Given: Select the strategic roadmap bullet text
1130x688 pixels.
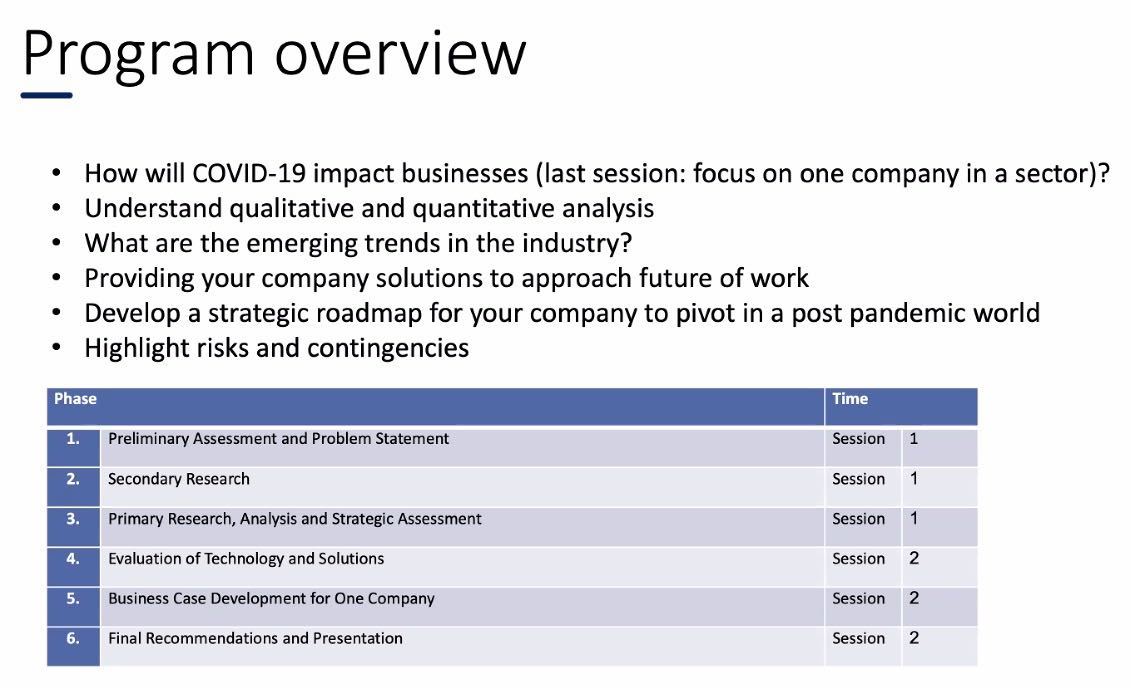Looking at the screenshot, I should (562, 313).
